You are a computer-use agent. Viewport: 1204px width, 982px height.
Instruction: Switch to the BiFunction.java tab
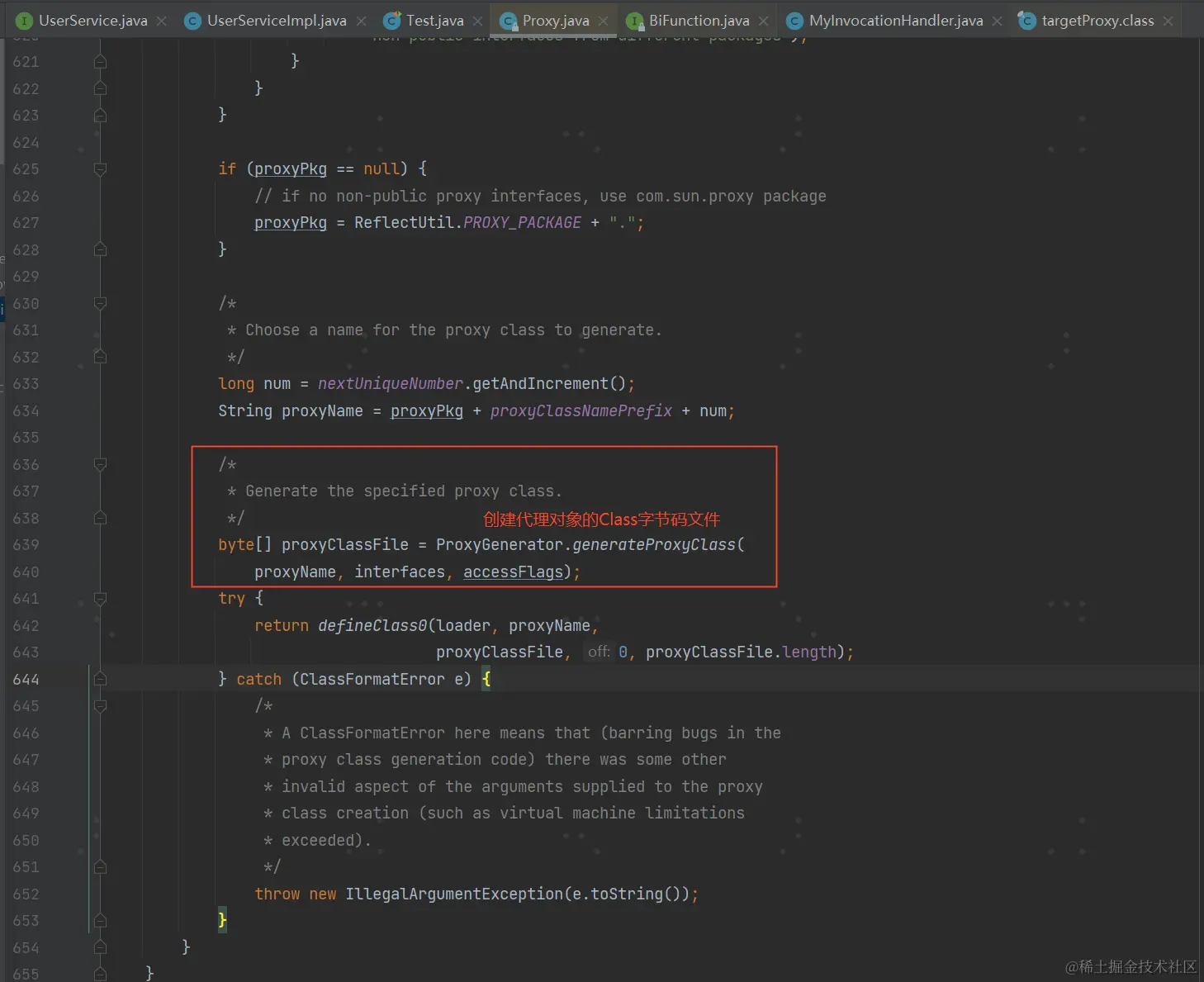point(699,21)
